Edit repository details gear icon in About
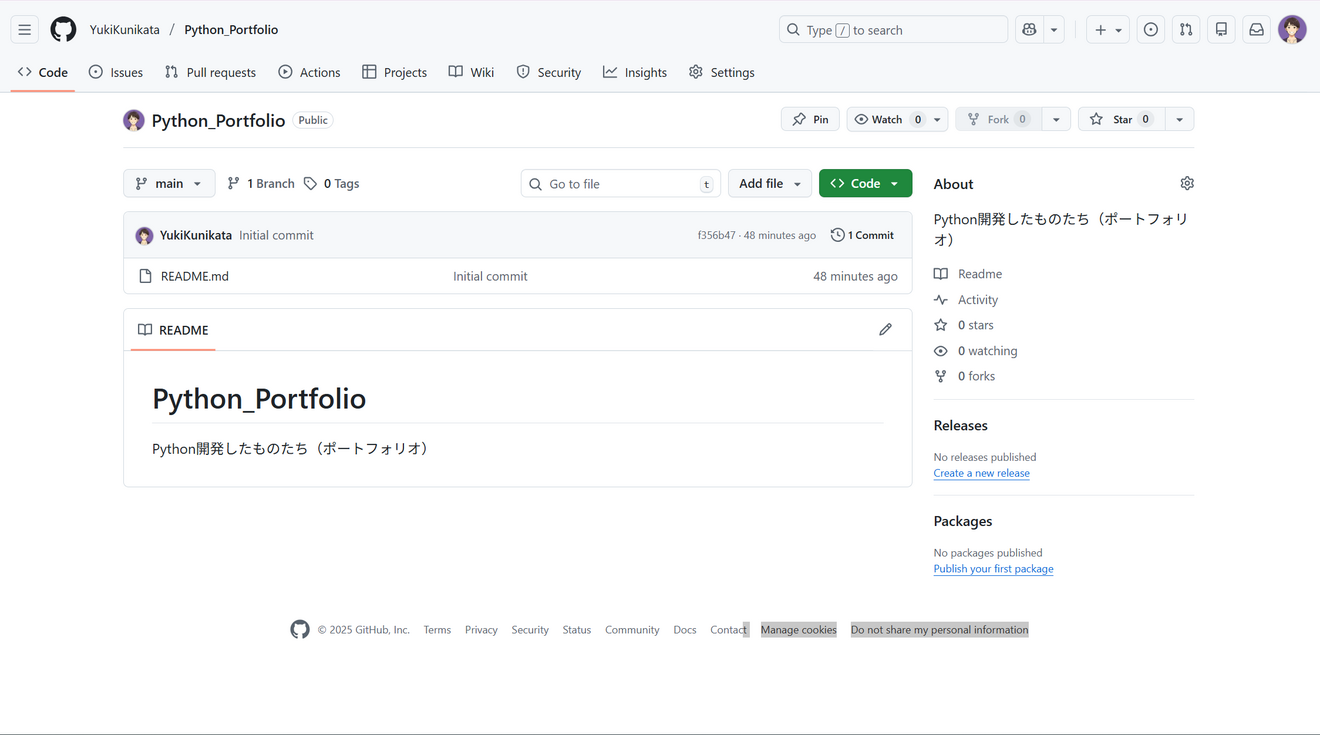The width and height of the screenshot is (1320, 735). 1187,183
